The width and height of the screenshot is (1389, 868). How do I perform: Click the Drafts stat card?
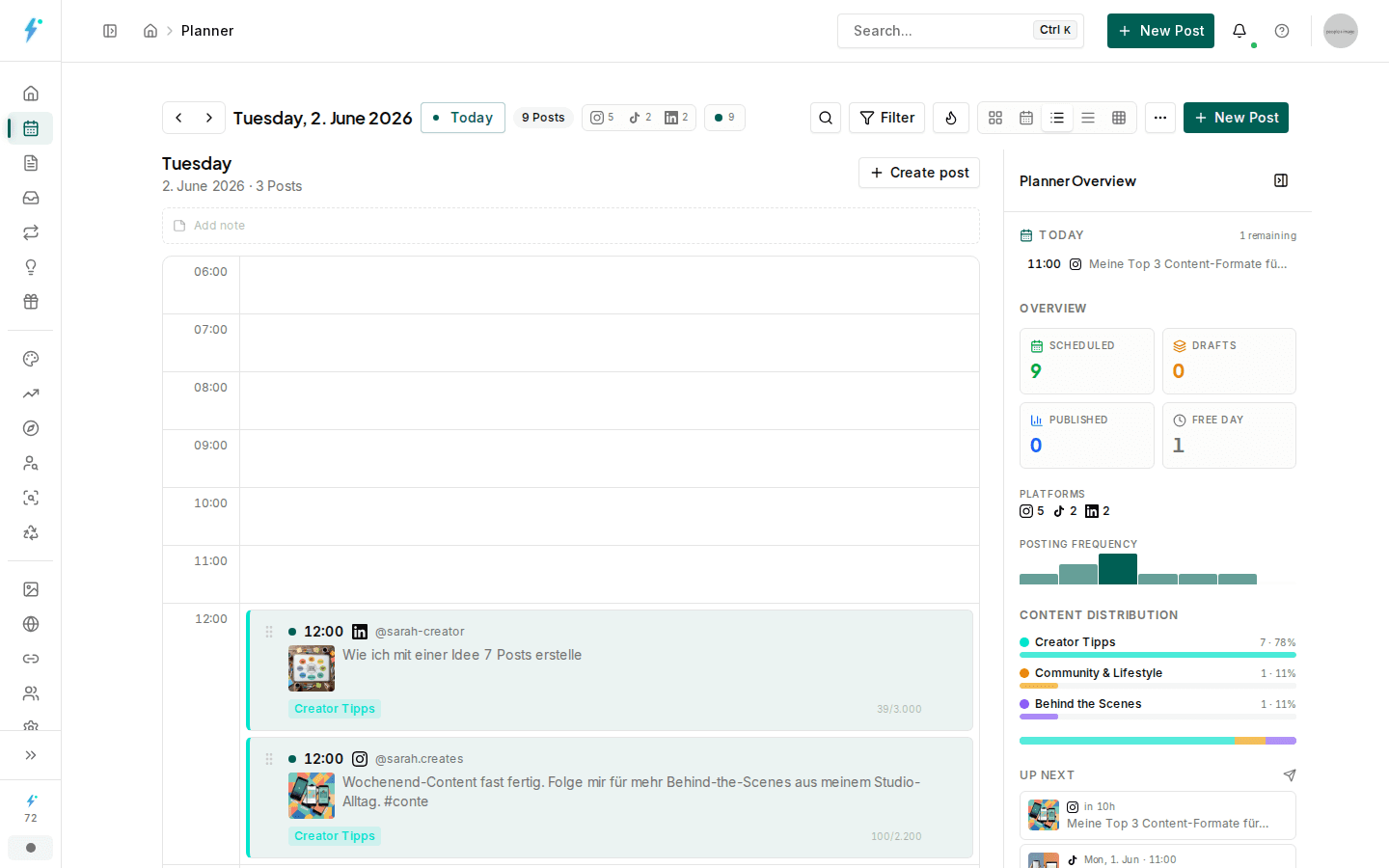[x=1229, y=361]
